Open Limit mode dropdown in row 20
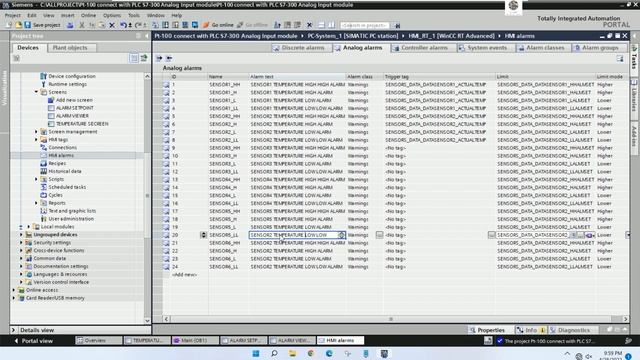Viewport: 640px width, 360px height. (x=627, y=235)
